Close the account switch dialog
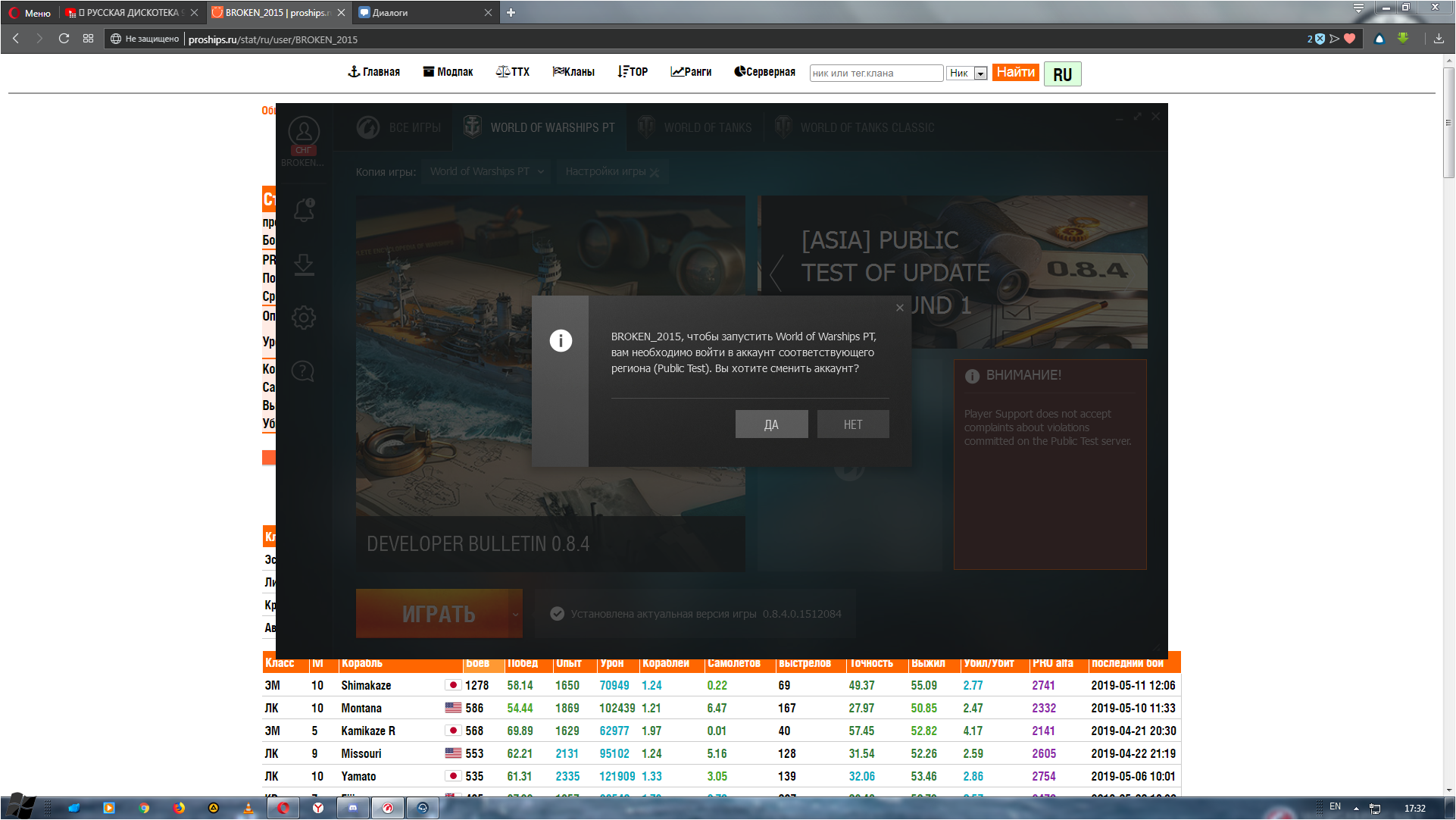 point(899,308)
